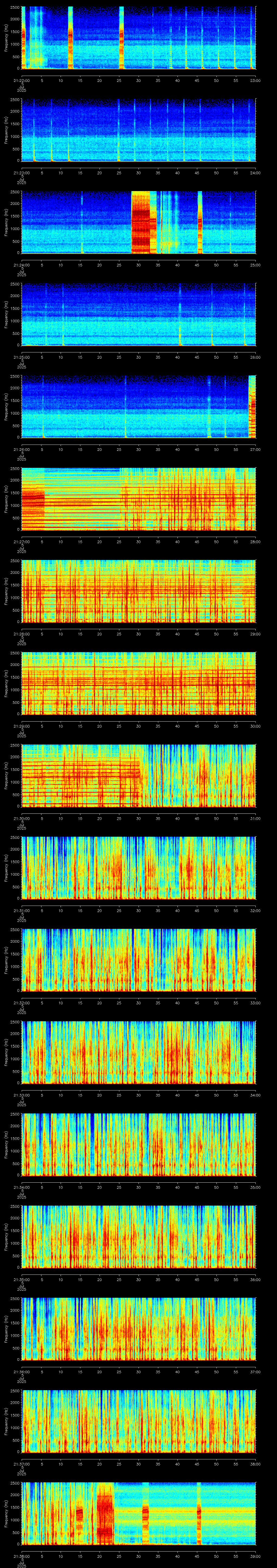277x1568 pixels.
Task: Click the 23:00 end label of first spectrogram
Action: [256, 80]
